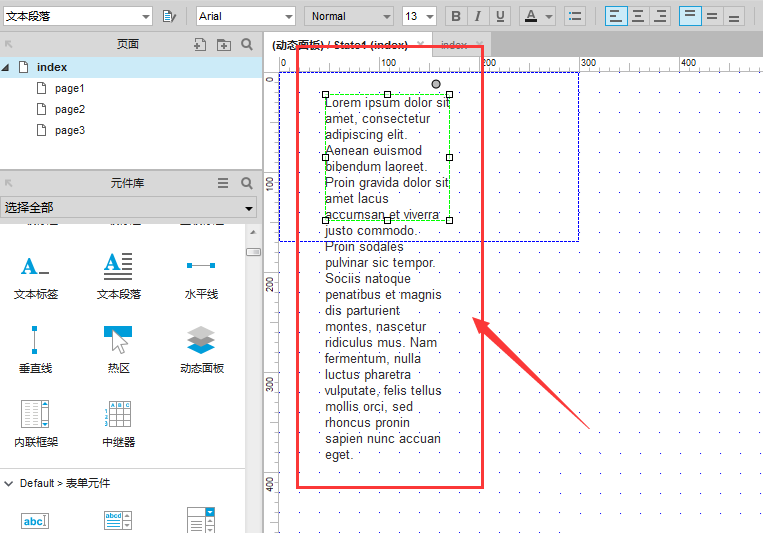Align text to center

coord(638,16)
